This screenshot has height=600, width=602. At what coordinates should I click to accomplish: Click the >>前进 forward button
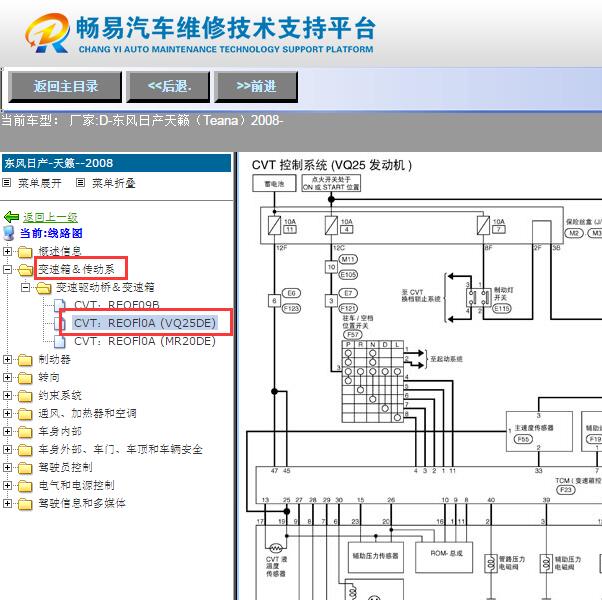[x=256, y=87]
